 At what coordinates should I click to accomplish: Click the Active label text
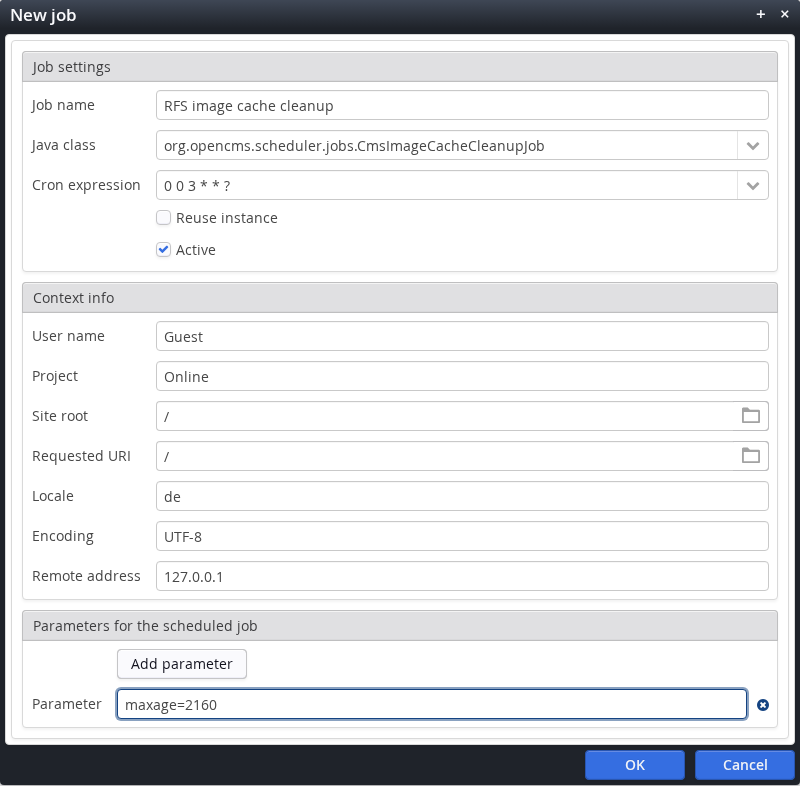tap(195, 250)
